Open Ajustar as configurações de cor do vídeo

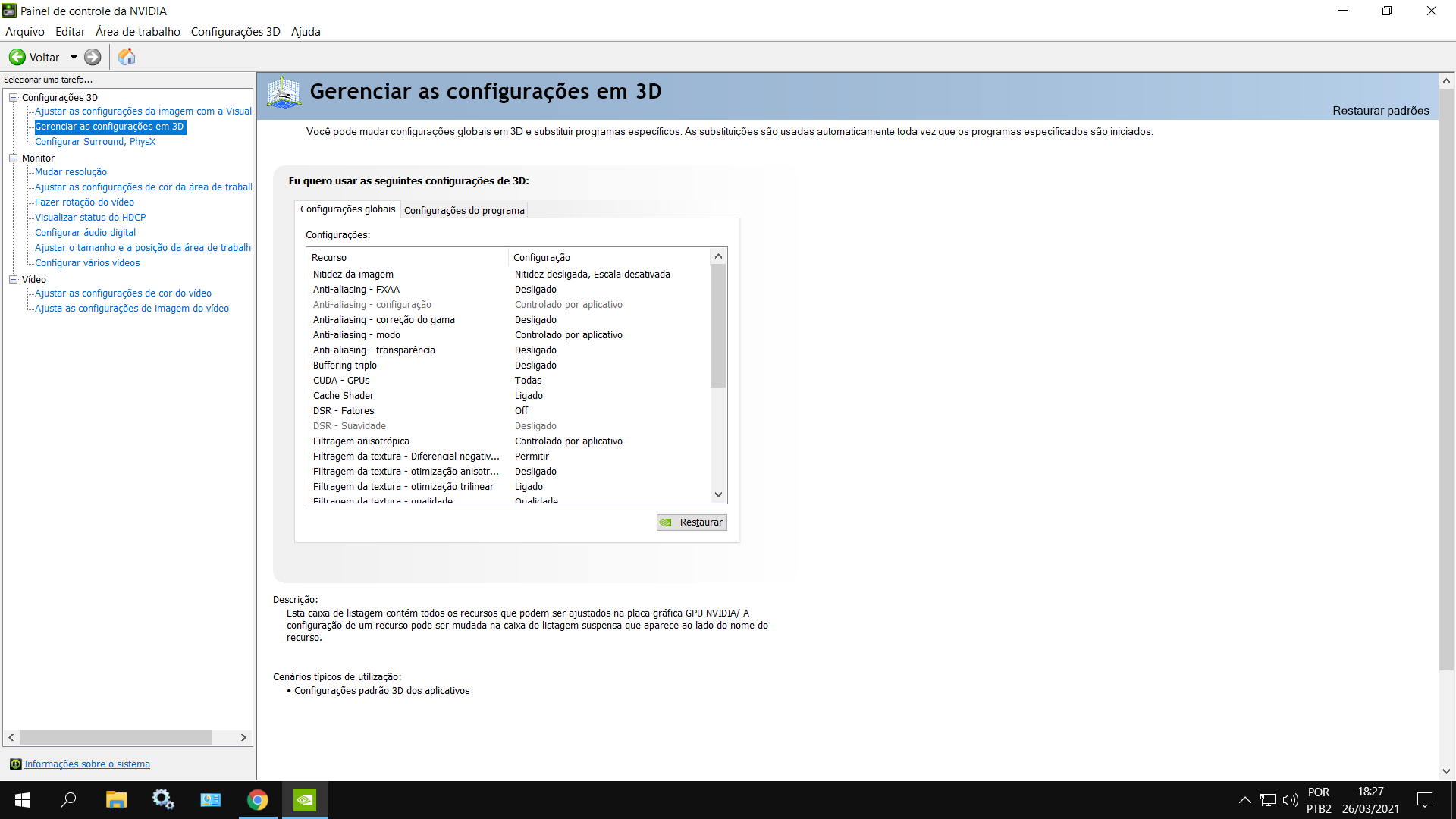coord(123,293)
